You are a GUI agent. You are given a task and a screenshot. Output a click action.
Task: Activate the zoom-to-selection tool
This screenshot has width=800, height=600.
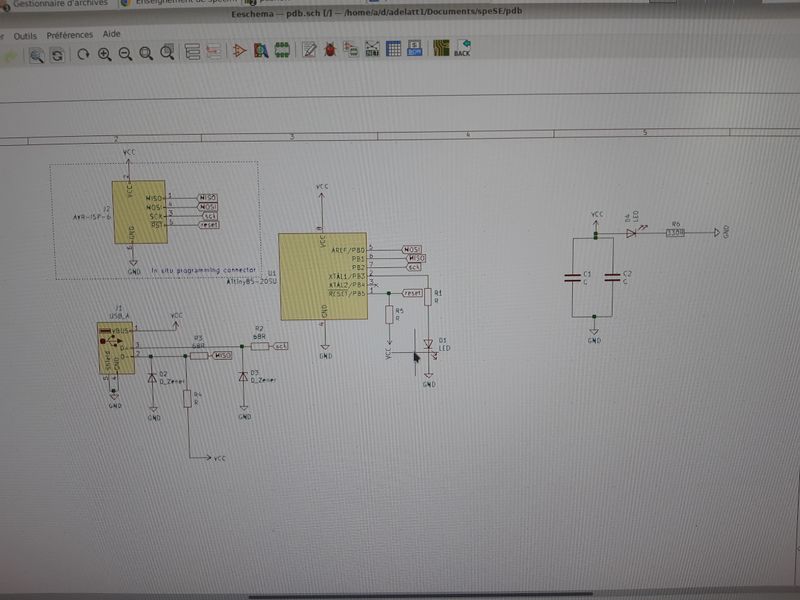coord(168,54)
